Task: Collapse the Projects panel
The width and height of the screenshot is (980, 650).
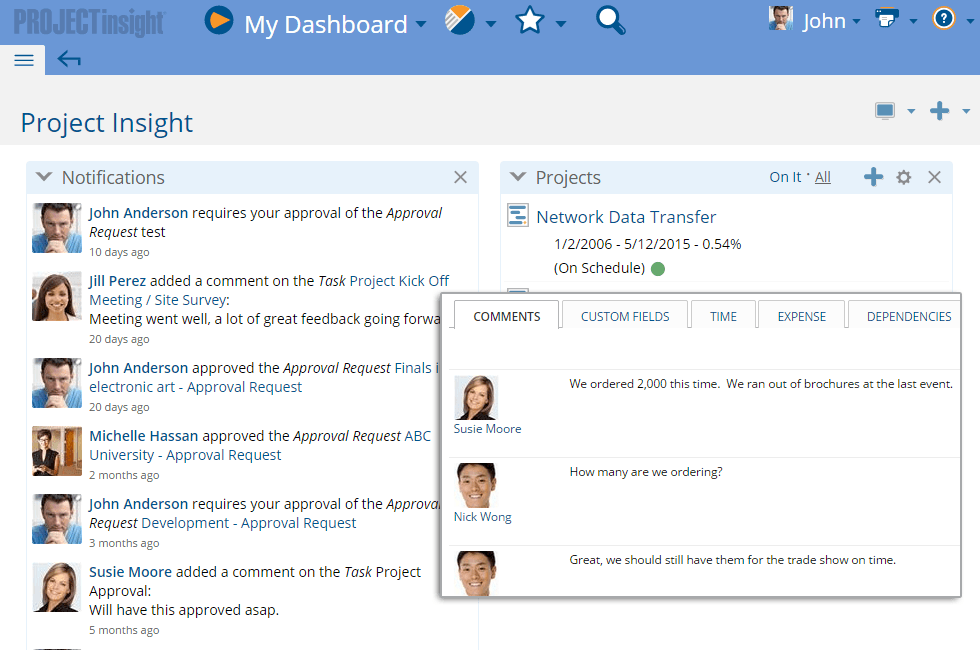Action: tap(518, 177)
